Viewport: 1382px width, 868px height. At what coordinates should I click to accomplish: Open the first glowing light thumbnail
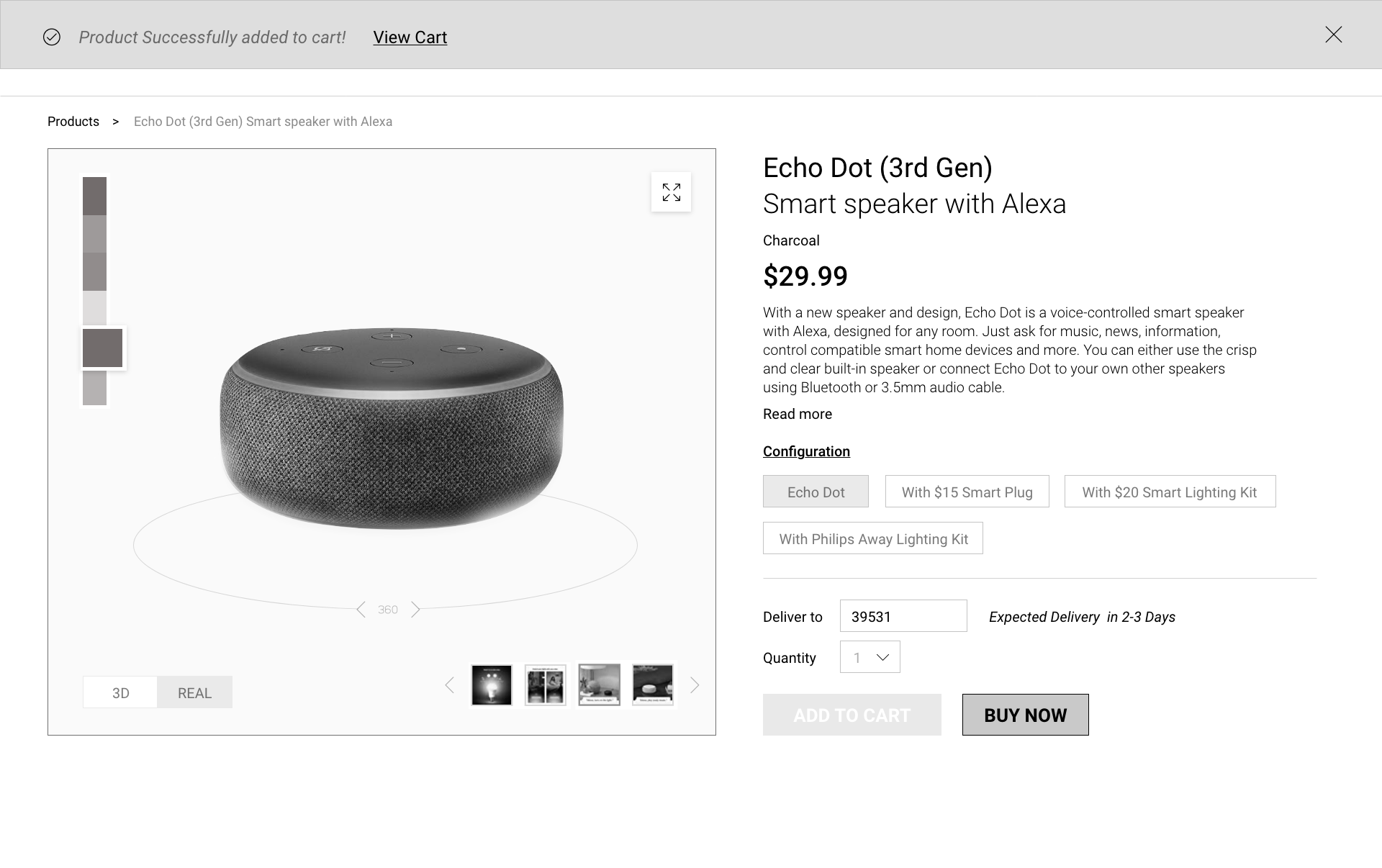coord(492,684)
